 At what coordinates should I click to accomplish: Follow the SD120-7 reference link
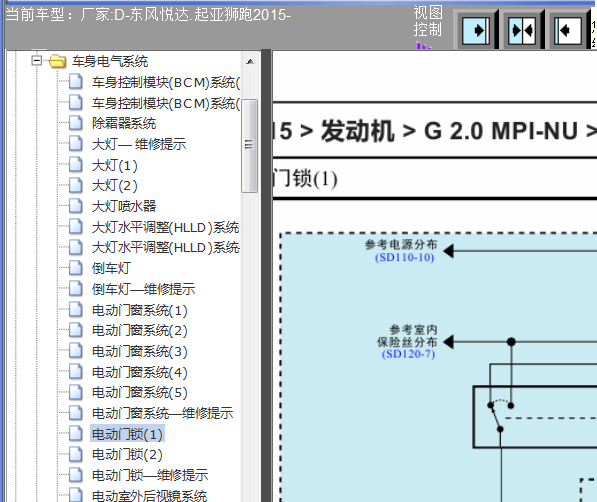pyautogui.click(x=408, y=354)
